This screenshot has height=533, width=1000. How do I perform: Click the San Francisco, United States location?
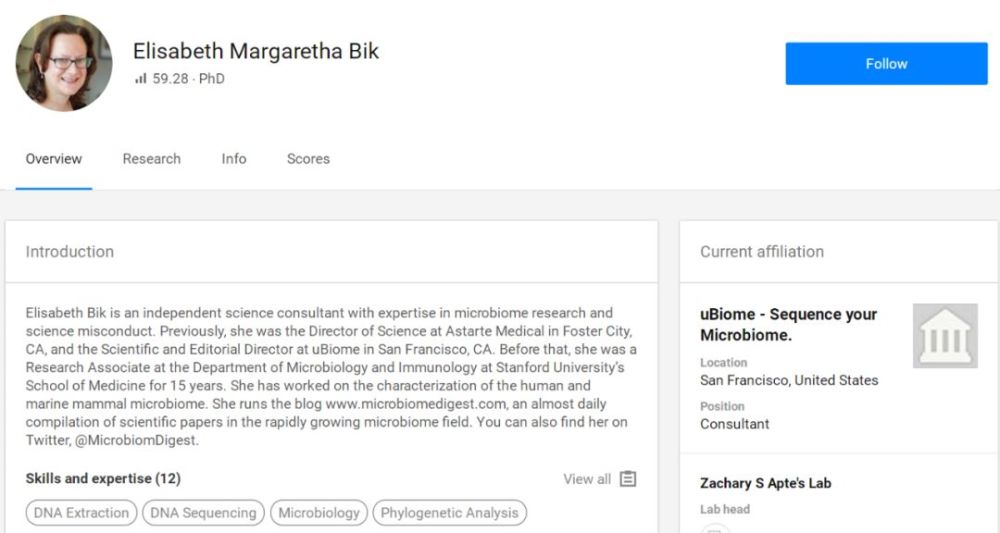point(789,380)
